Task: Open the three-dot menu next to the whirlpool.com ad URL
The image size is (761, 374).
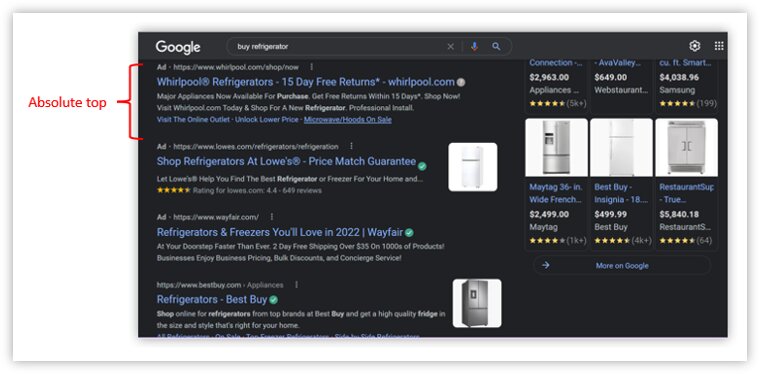Action: coord(312,67)
